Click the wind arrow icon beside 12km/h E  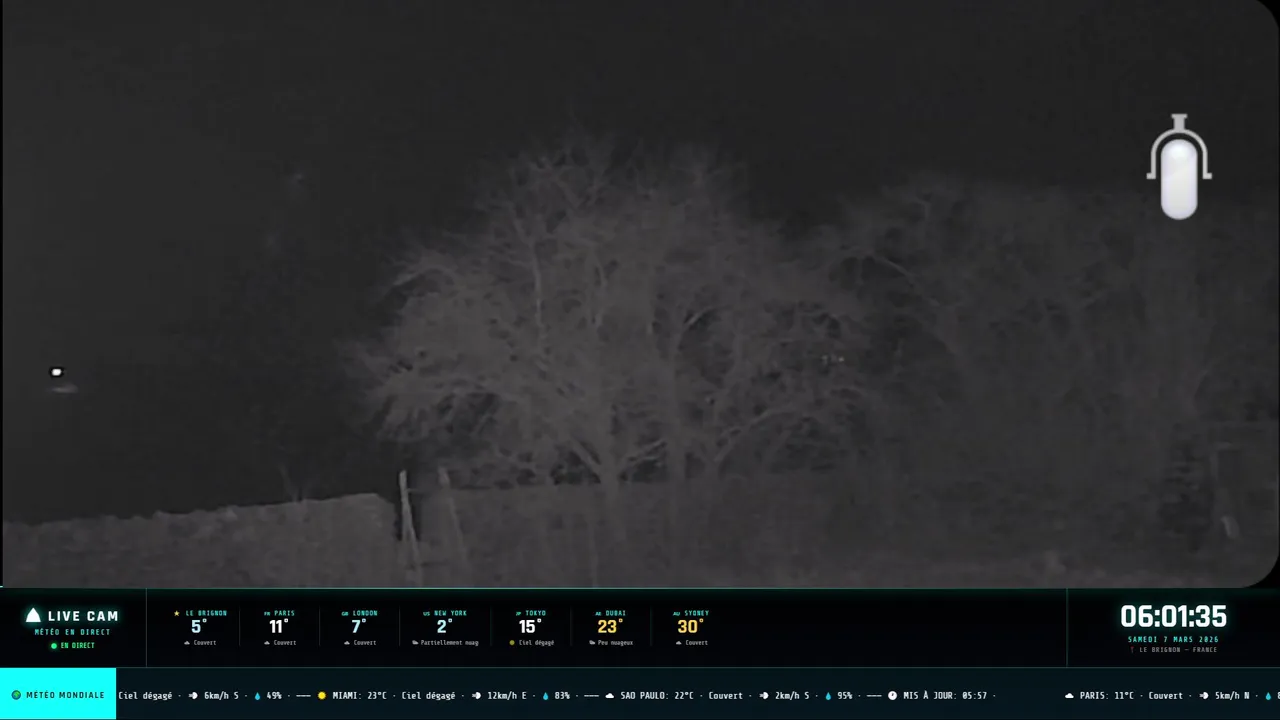[x=476, y=695]
